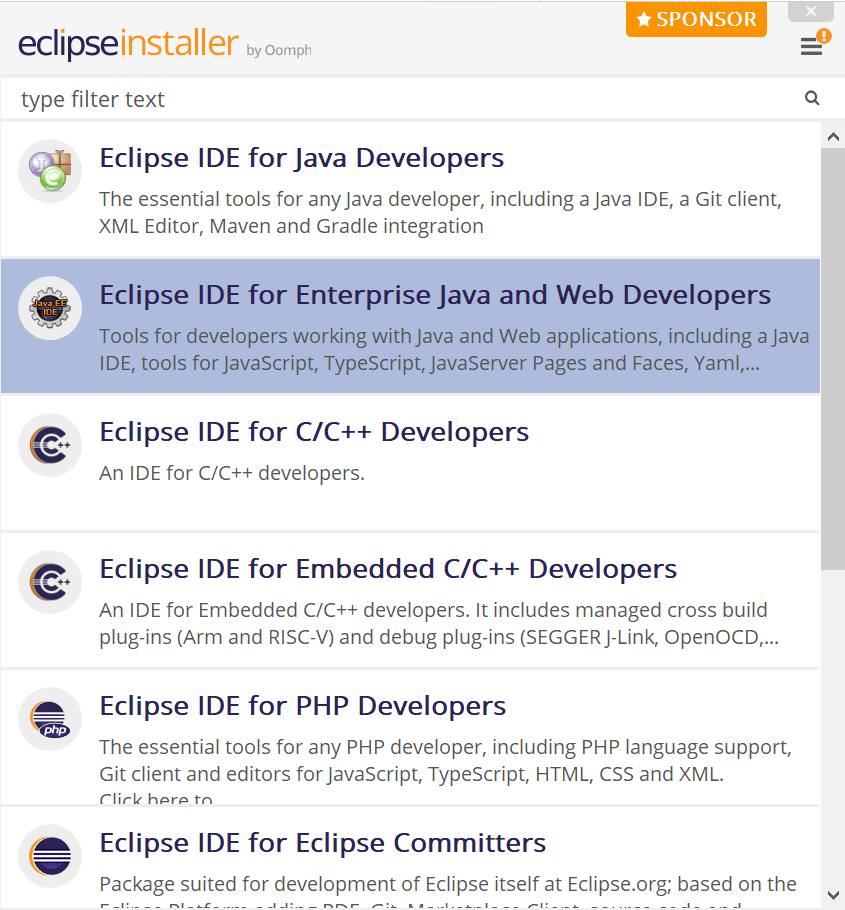
Task: Select Eclipse IDE for Java Developers title
Action: tap(302, 158)
